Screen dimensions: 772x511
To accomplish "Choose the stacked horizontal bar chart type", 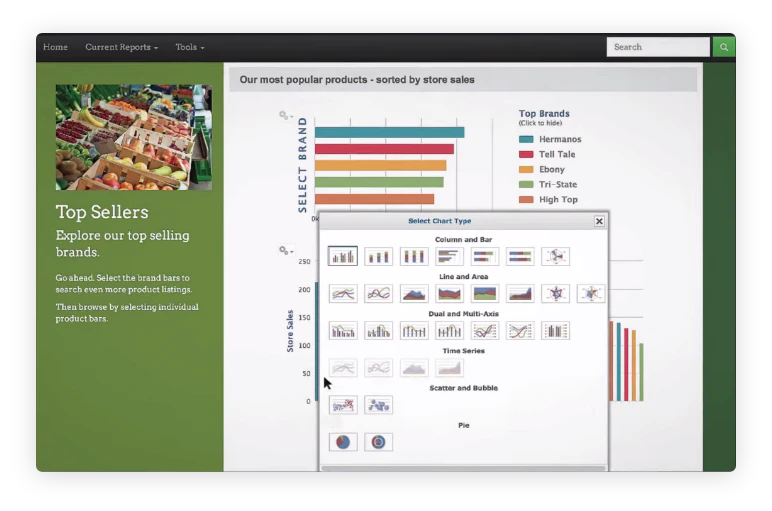I will coord(484,256).
